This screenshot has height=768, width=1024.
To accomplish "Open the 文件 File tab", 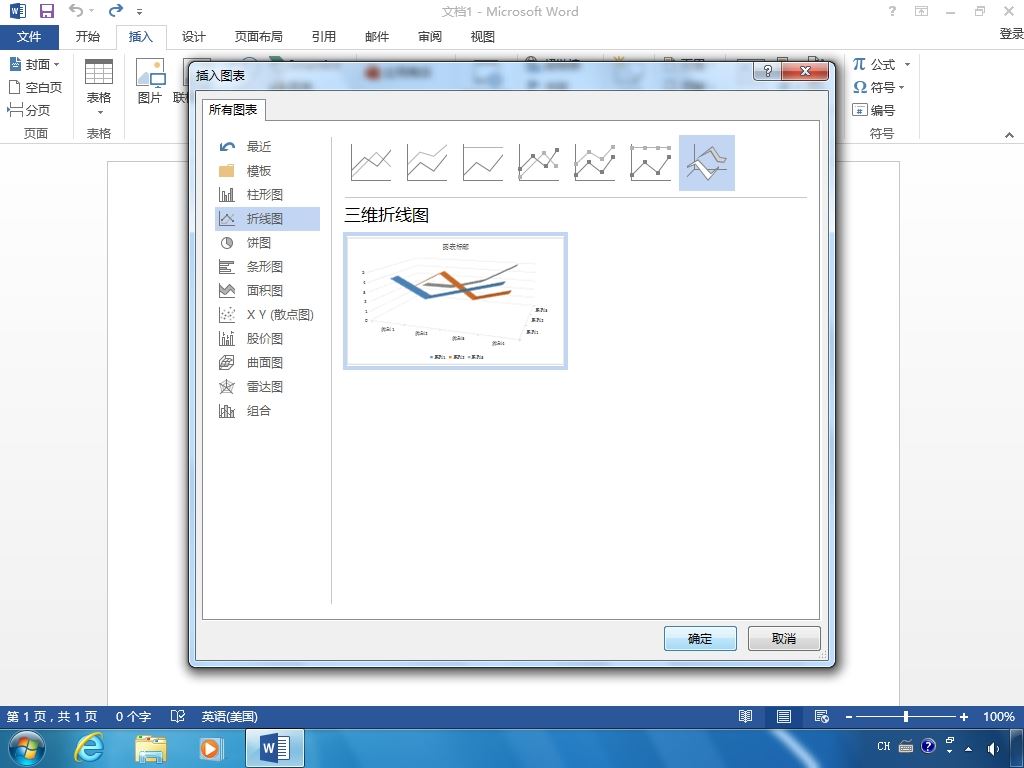I will coord(29,37).
